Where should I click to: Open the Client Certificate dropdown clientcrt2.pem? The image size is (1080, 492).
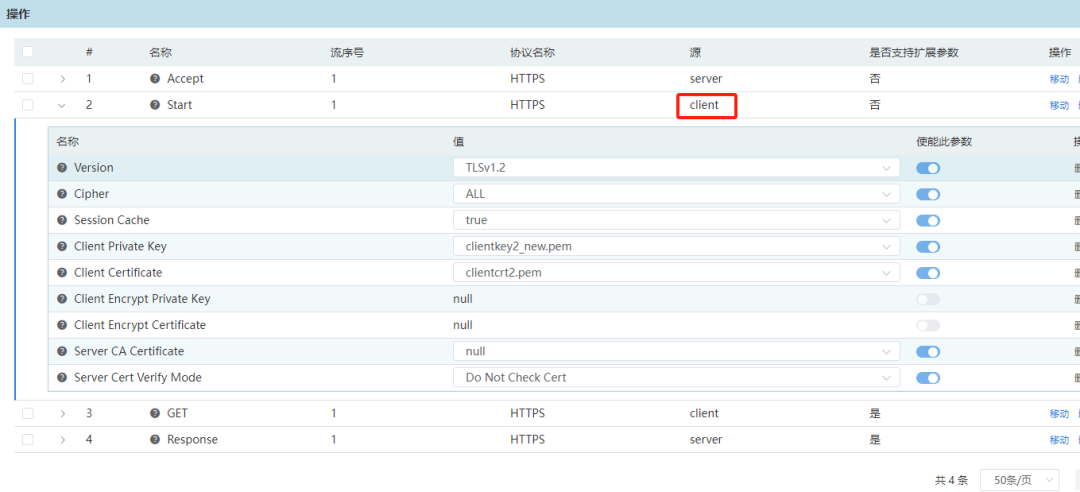click(x=676, y=273)
